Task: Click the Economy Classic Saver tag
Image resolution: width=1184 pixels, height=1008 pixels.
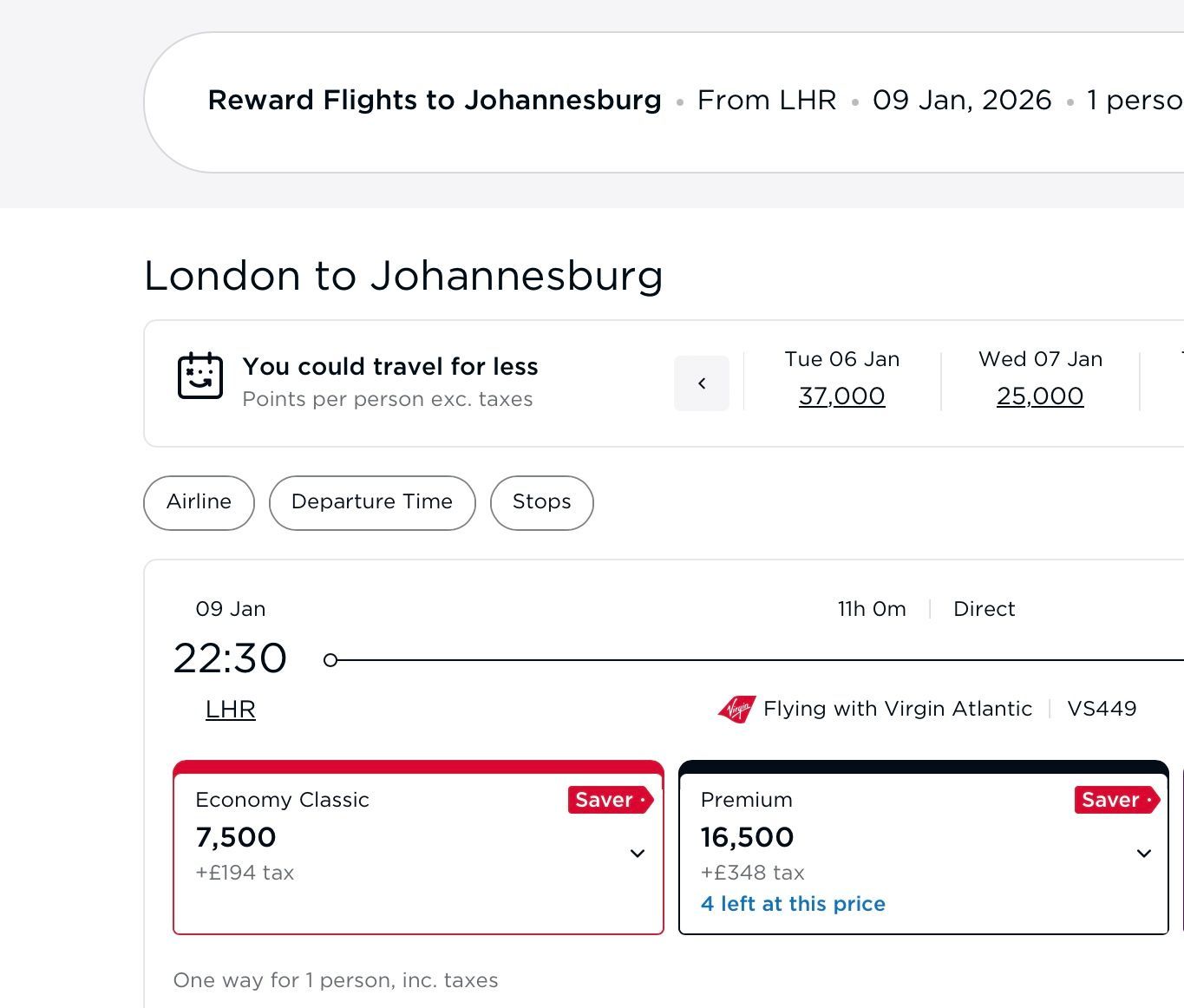Action: click(610, 800)
